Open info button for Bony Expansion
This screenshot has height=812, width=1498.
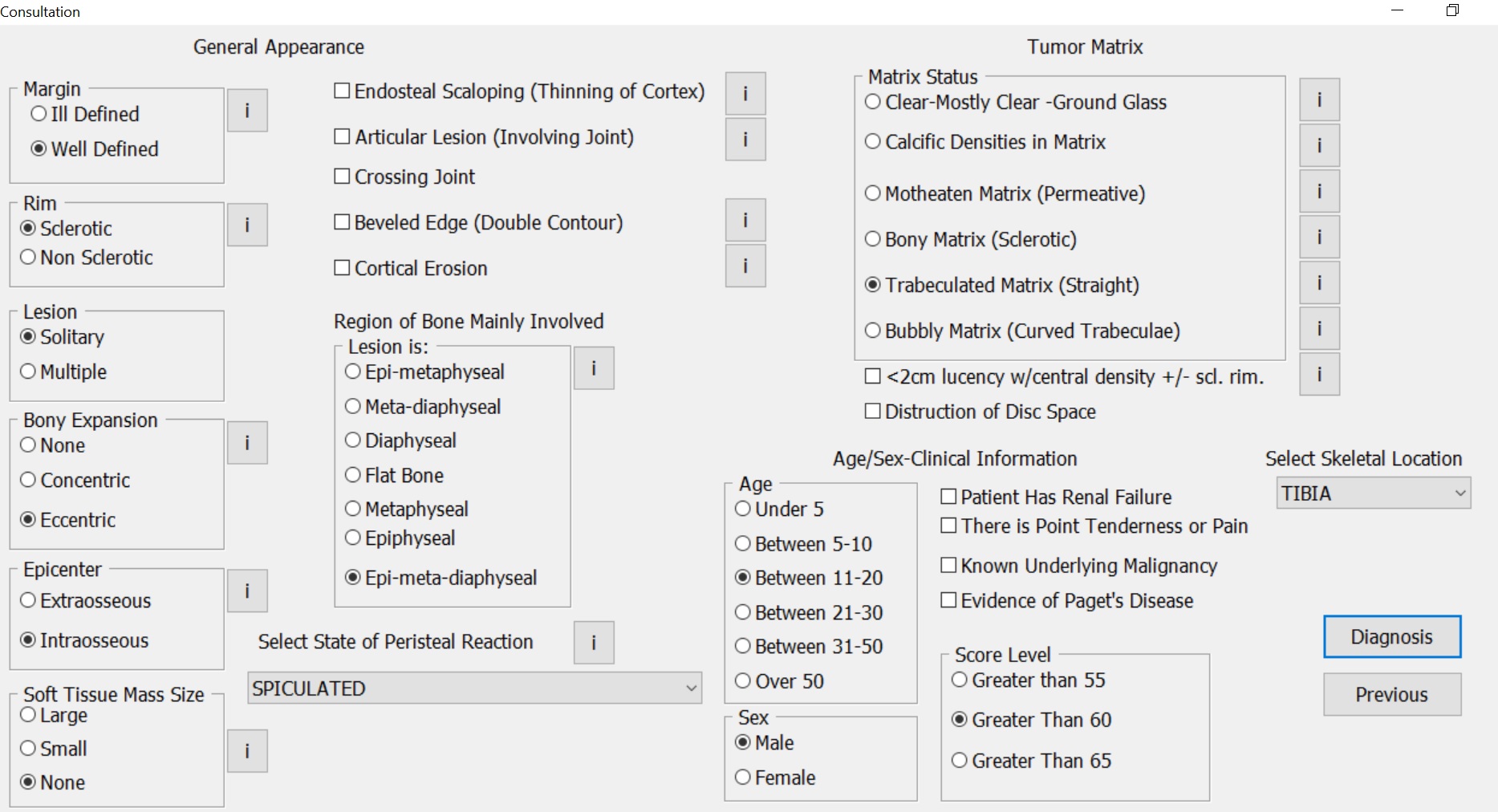point(247,442)
